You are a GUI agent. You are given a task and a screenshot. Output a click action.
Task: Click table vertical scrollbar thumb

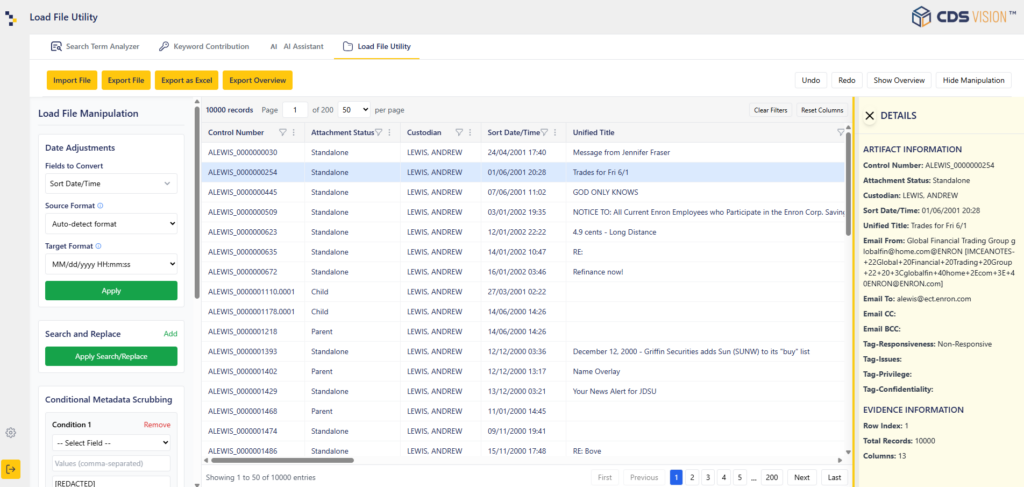coord(848,184)
